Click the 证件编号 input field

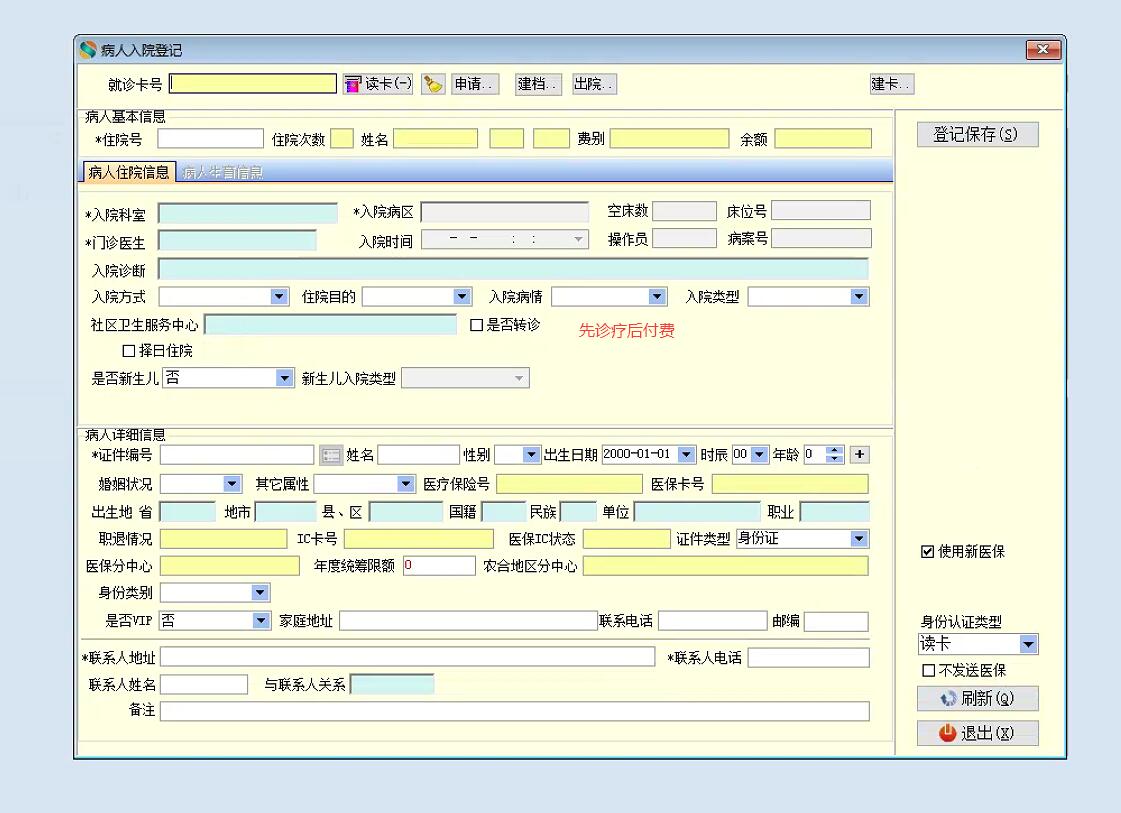pos(237,455)
